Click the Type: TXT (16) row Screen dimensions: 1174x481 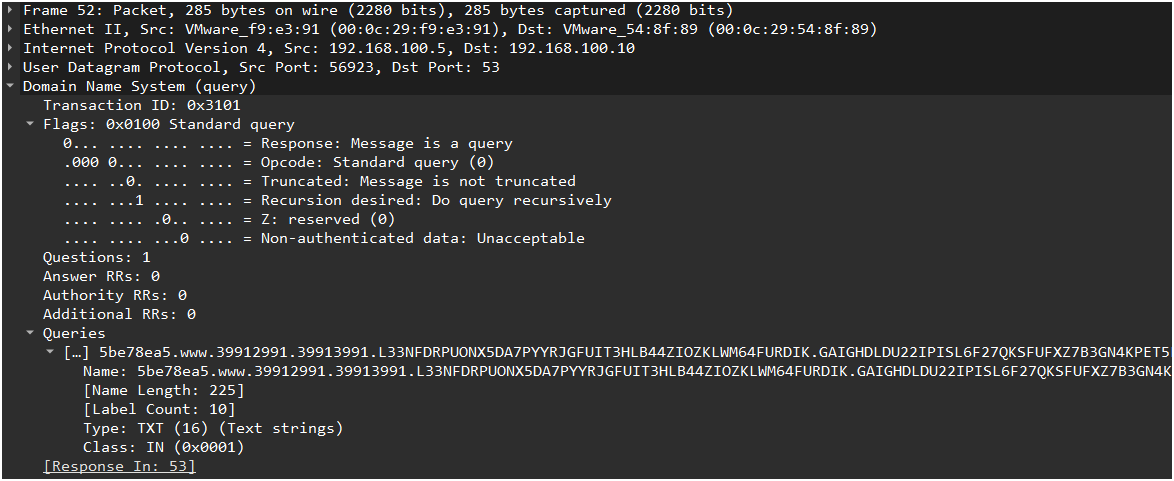[212, 428]
